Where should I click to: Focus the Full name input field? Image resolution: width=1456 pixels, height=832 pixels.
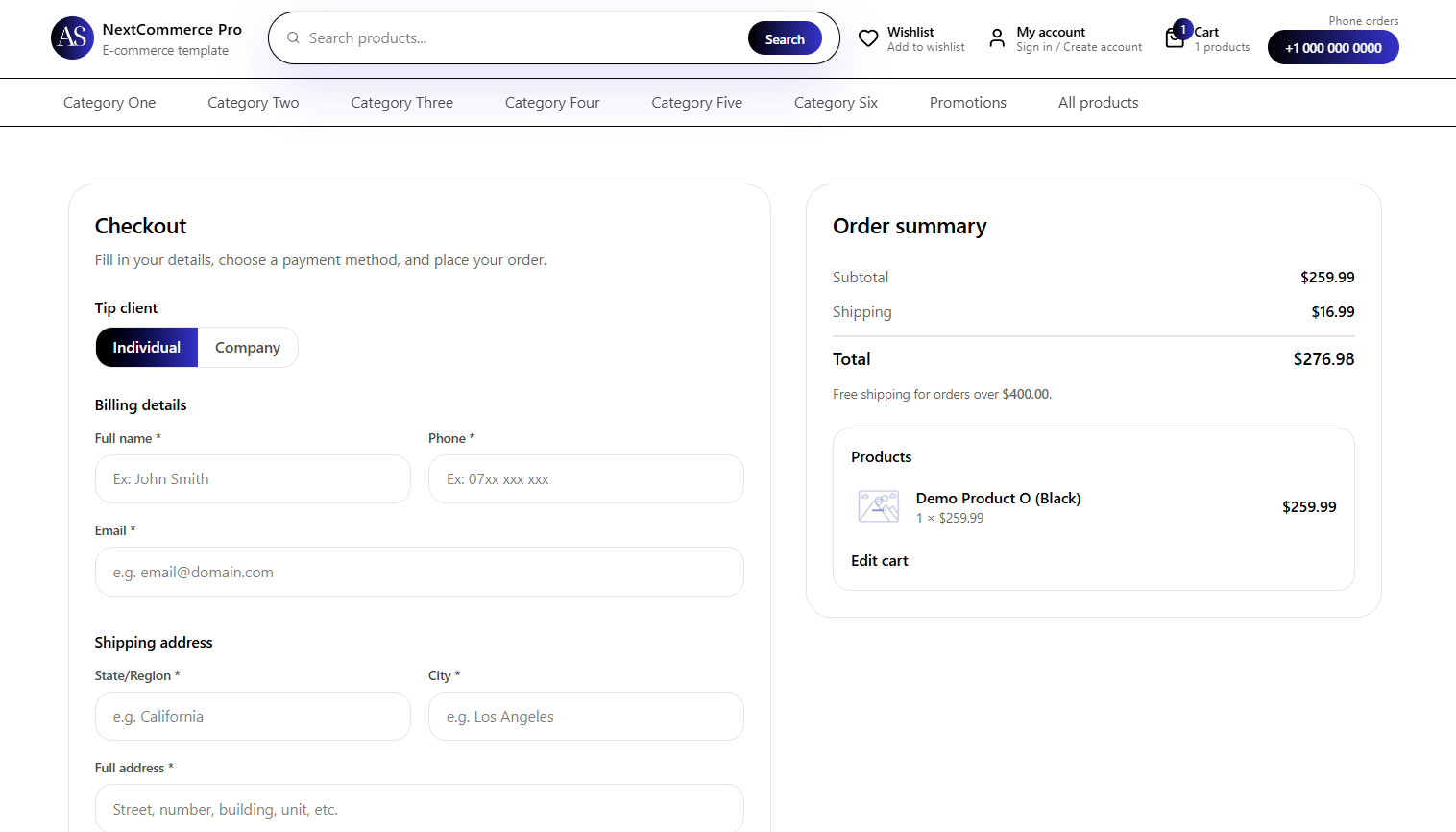253,478
